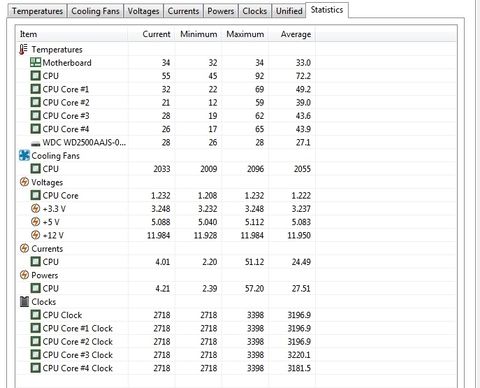Click the lightning icon beside Currents
Image resolution: width=480 pixels, height=388 pixels.
(x=24, y=248)
